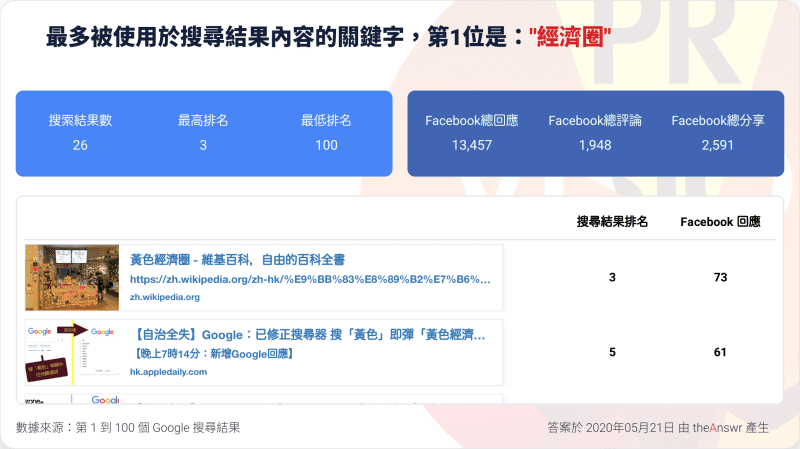800x449 pixels.
Task: Select Facebook response value 73
Action: point(720,277)
